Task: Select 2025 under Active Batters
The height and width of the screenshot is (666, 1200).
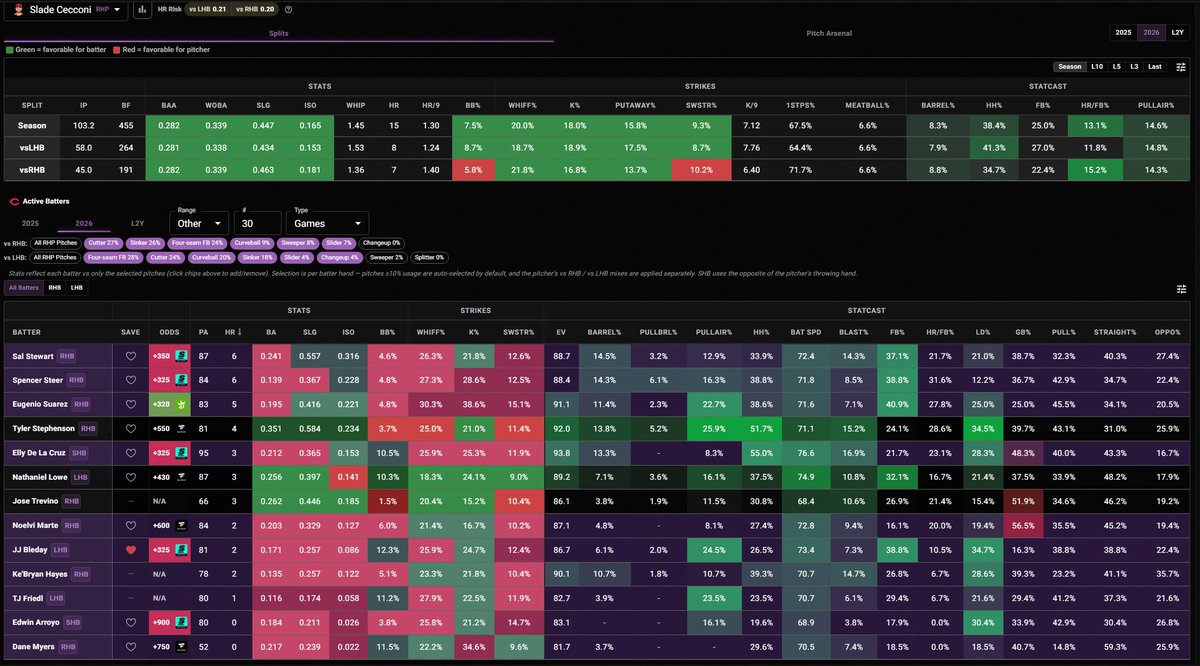Action: click(x=30, y=223)
